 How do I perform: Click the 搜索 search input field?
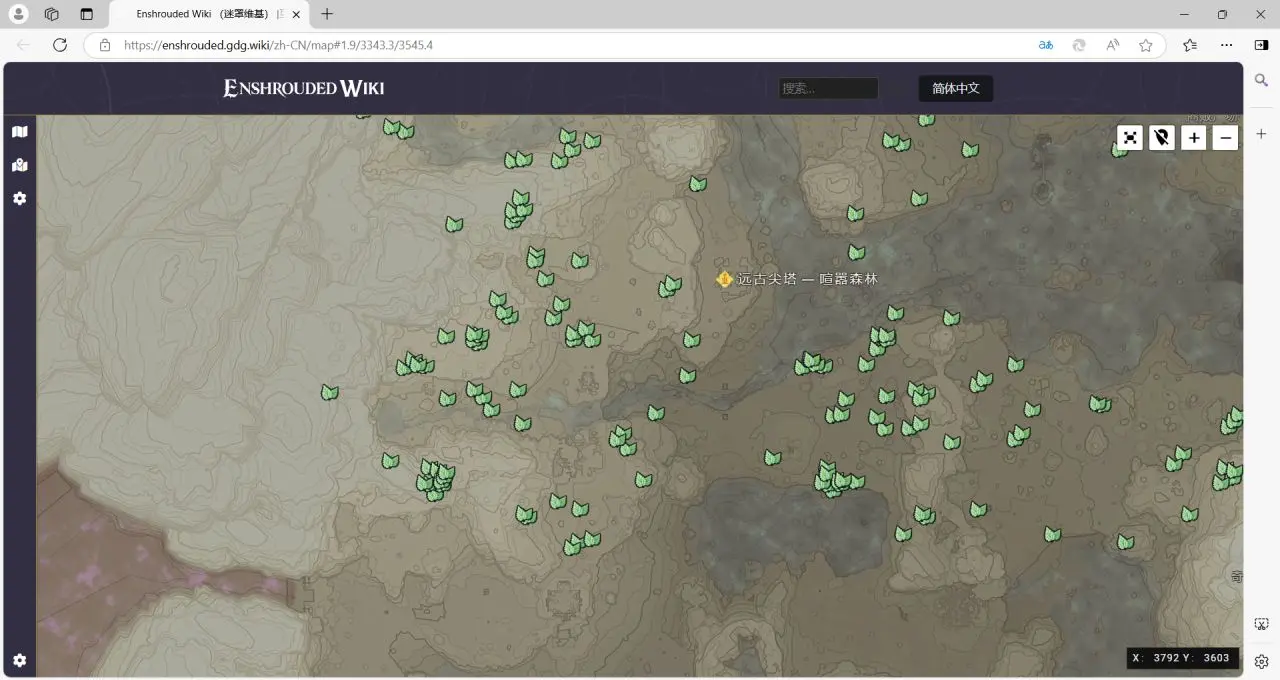[828, 89]
